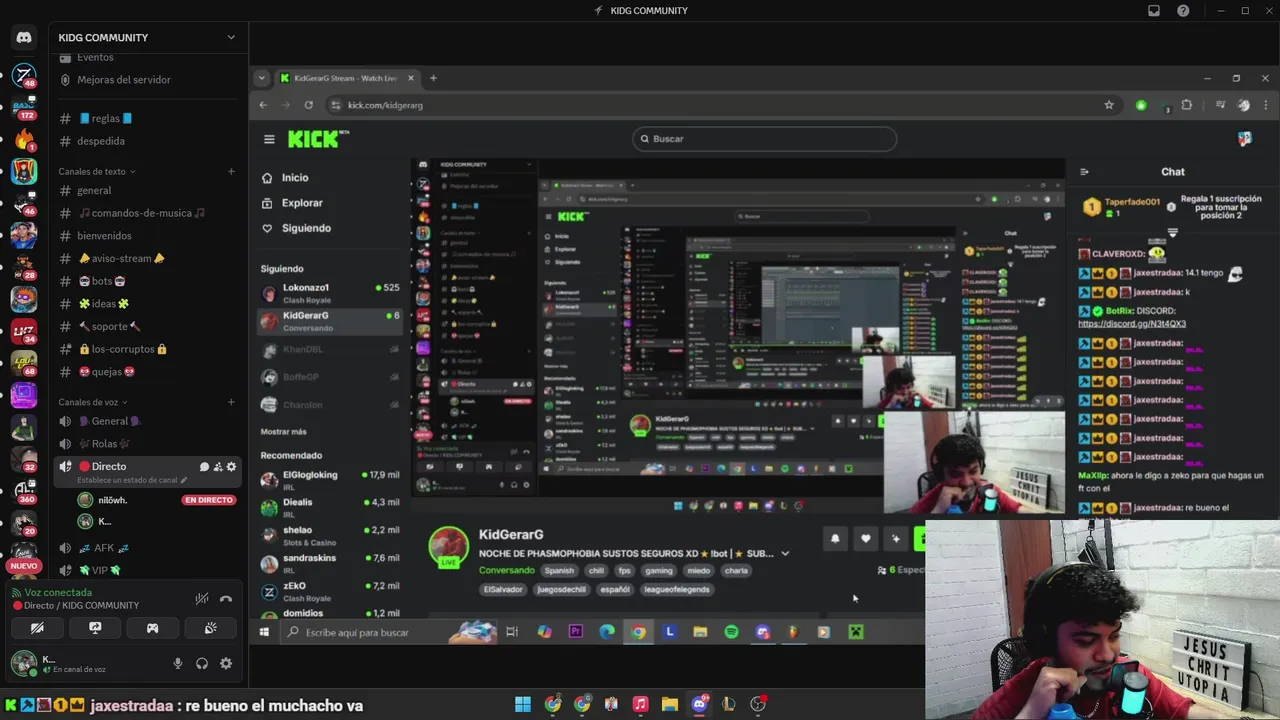Viewport: 1280px width, 720px height.
Task: Open the soporte channel
Action: click(x=109, y=326)
